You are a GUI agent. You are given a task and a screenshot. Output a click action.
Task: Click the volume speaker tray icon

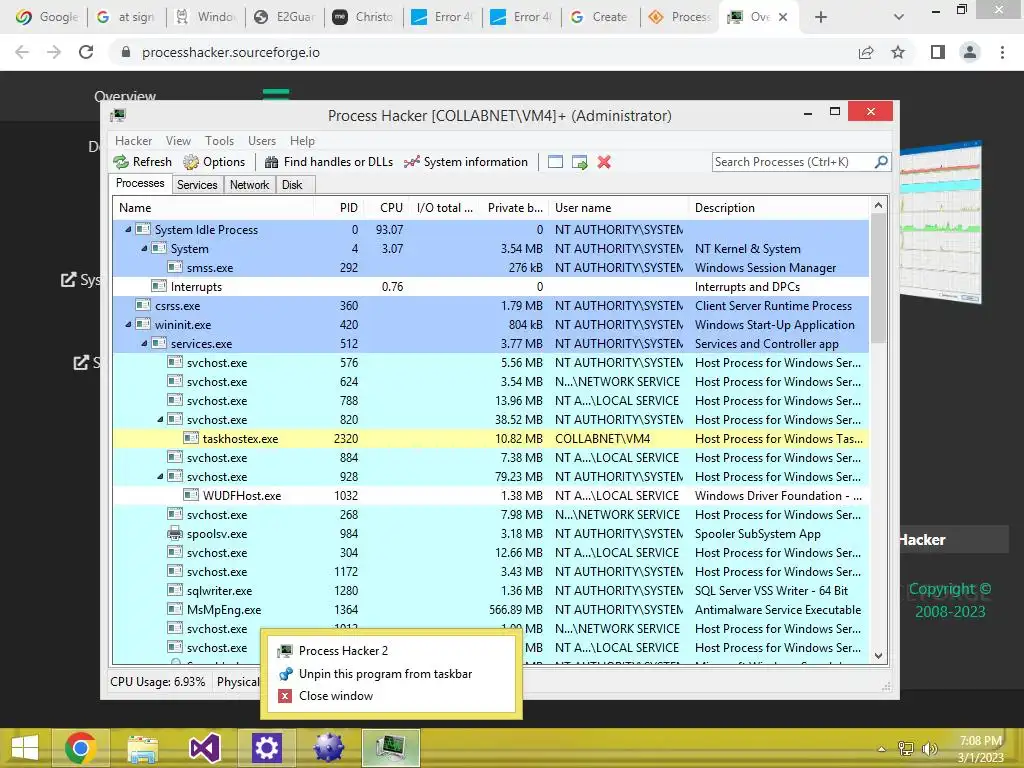coord(929,749)
